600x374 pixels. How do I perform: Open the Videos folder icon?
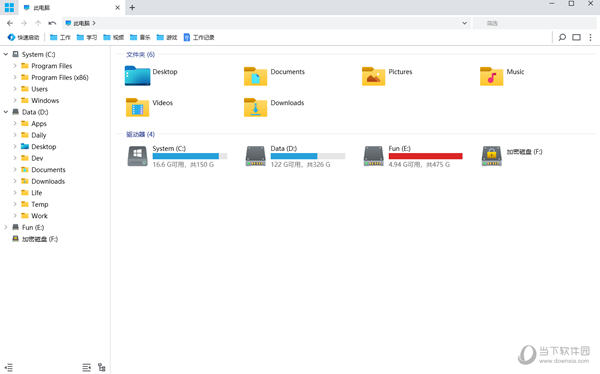[137, 107]
